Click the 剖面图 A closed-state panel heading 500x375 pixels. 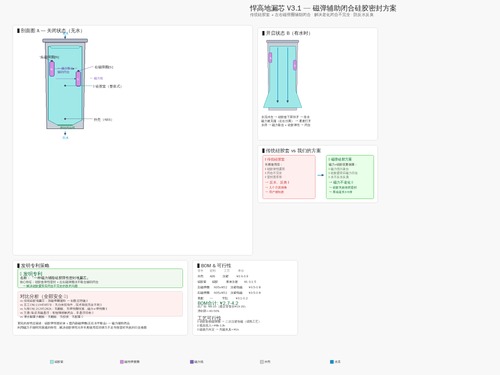pyautogui.click(x=51, y=31)
